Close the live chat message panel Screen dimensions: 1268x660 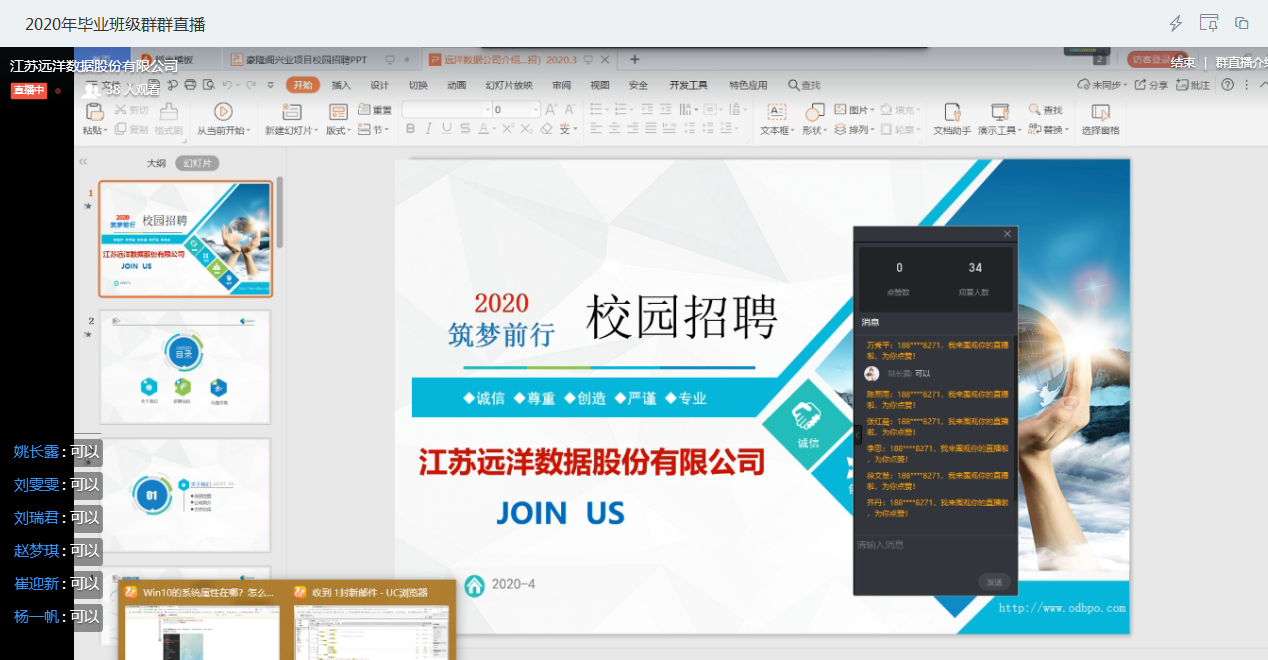click(1007, 234)
